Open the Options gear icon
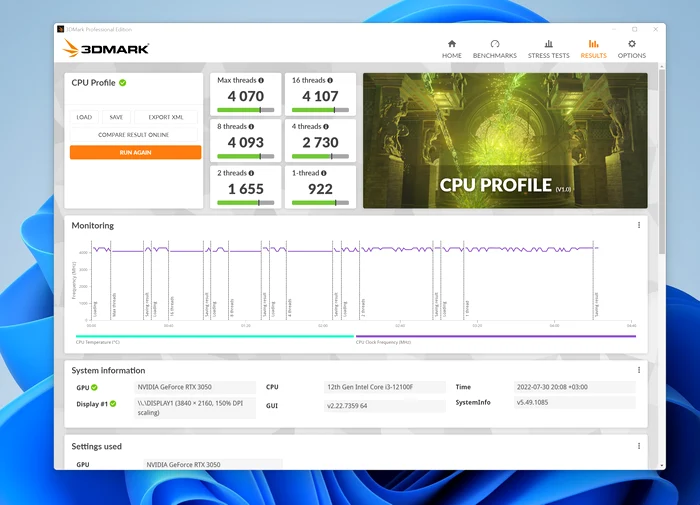Viewport: 700px width, 505px height. 631,44
